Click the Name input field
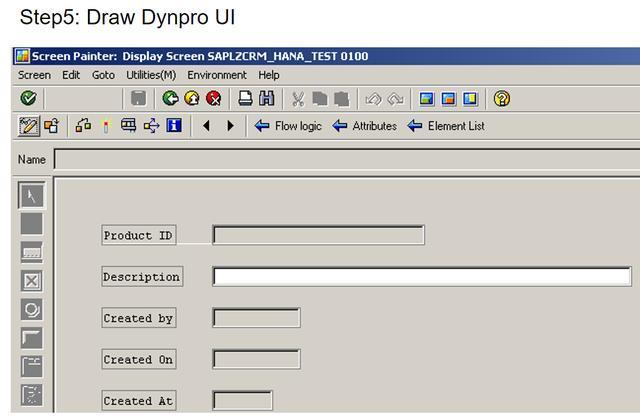Viewport: 640px width, 416px height. tap(347, 159)
